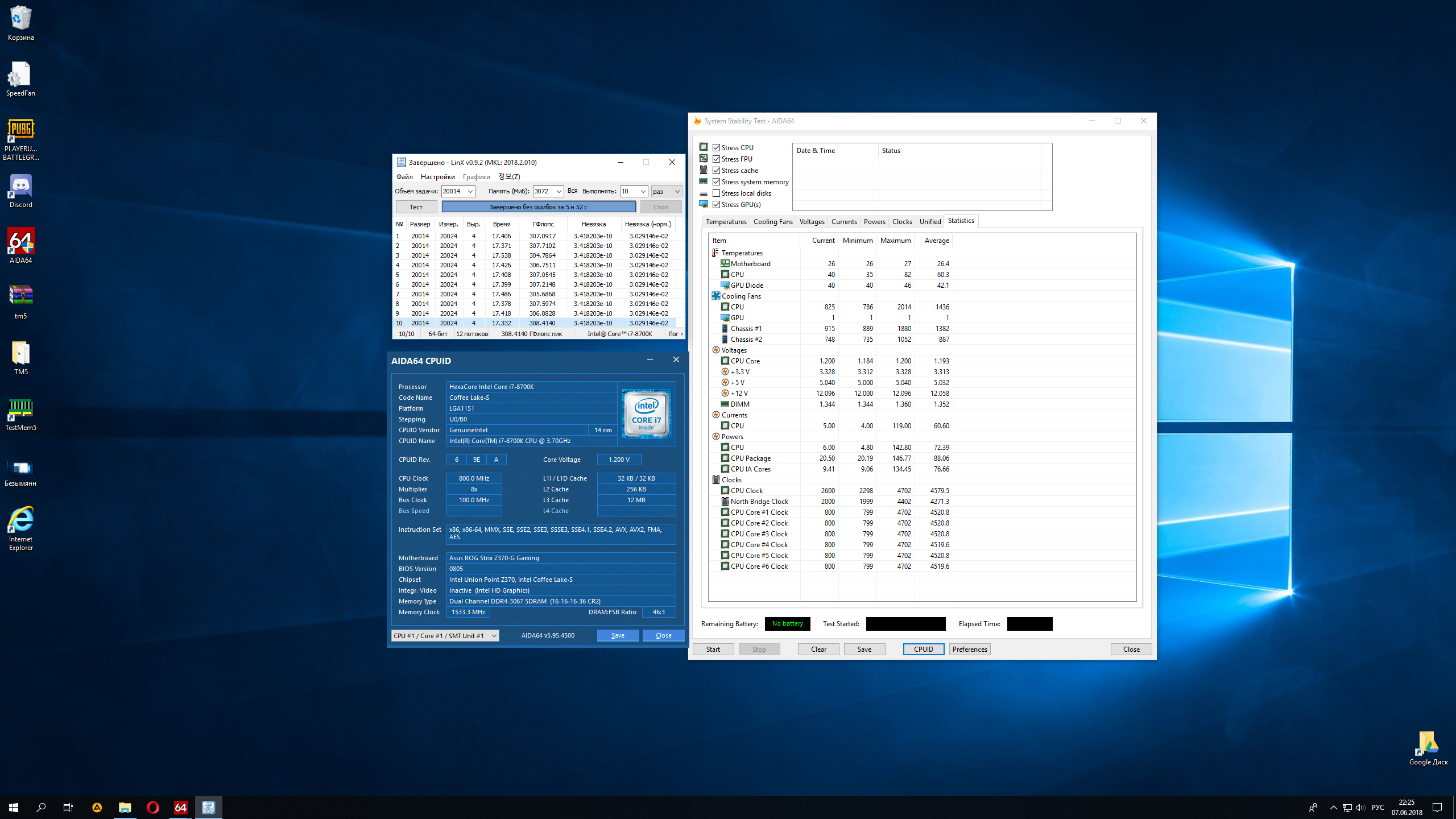This screenshot has width=1456, height=819.
Task: Click the Opera browser taskbar icon
Action: click(152, 807)
